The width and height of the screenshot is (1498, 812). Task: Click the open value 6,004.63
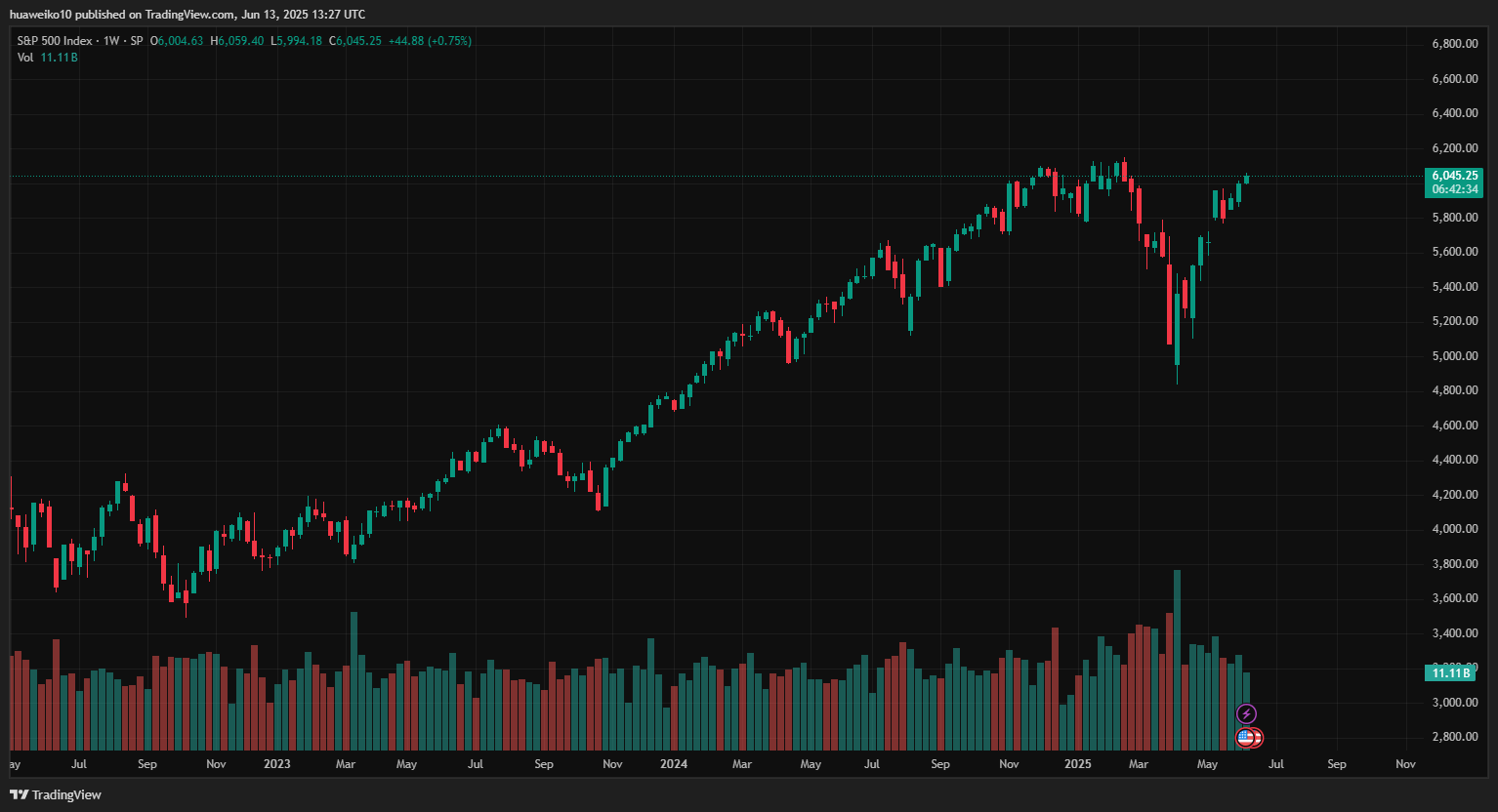(x=181, y=41)
